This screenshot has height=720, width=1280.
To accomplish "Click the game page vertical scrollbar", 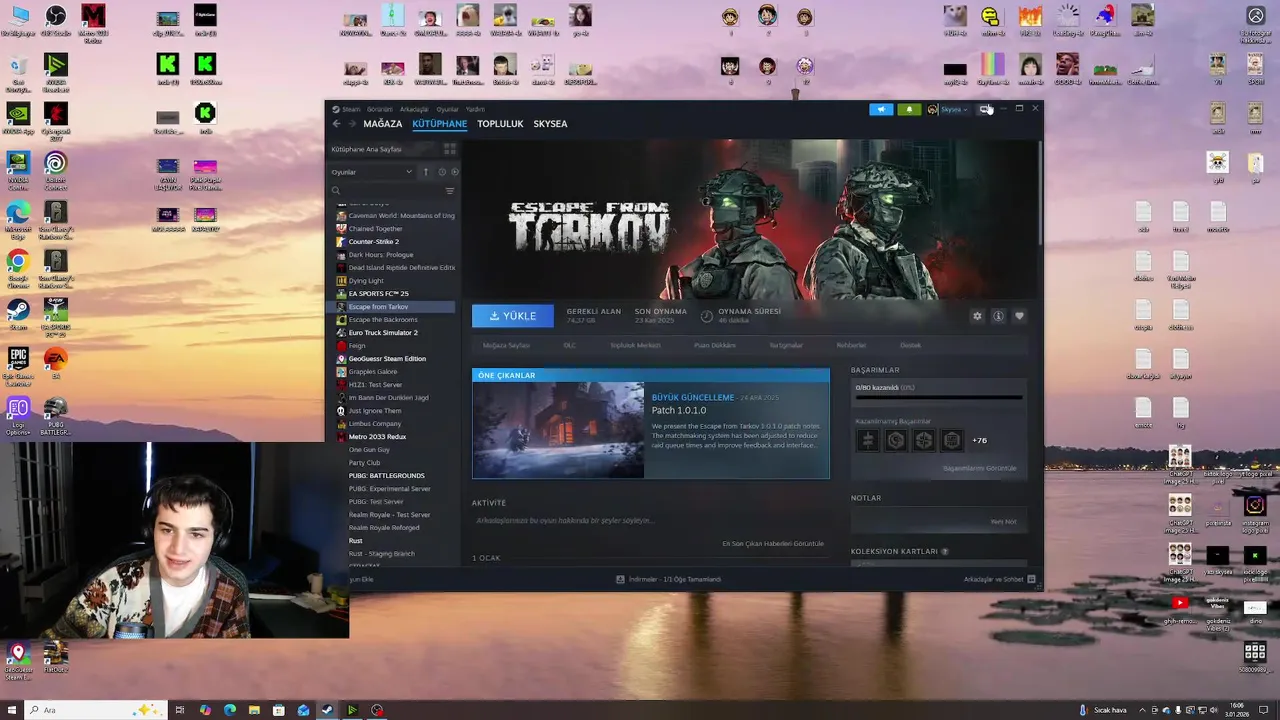I will click(x=1040, y=192).
